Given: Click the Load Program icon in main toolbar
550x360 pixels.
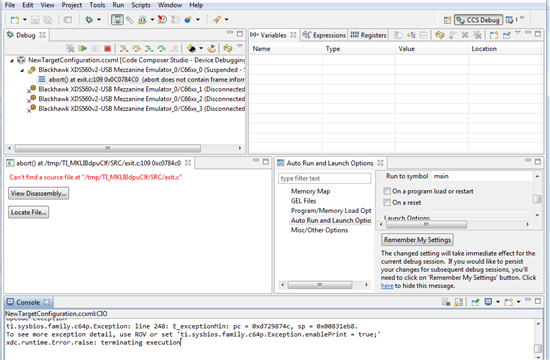Looking at the screenshot, I should click(x=142, y=20).
